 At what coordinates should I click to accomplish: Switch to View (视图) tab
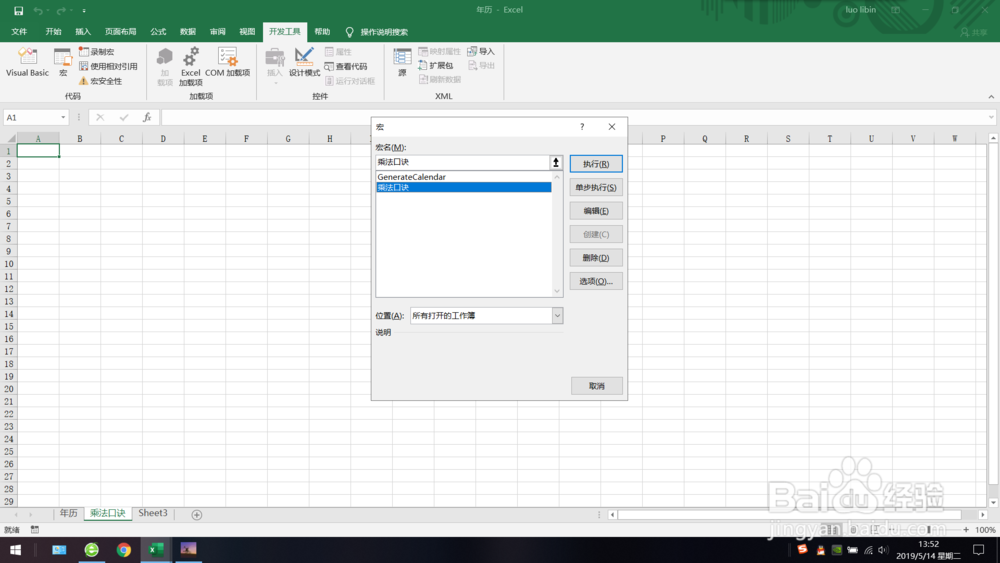247,32
